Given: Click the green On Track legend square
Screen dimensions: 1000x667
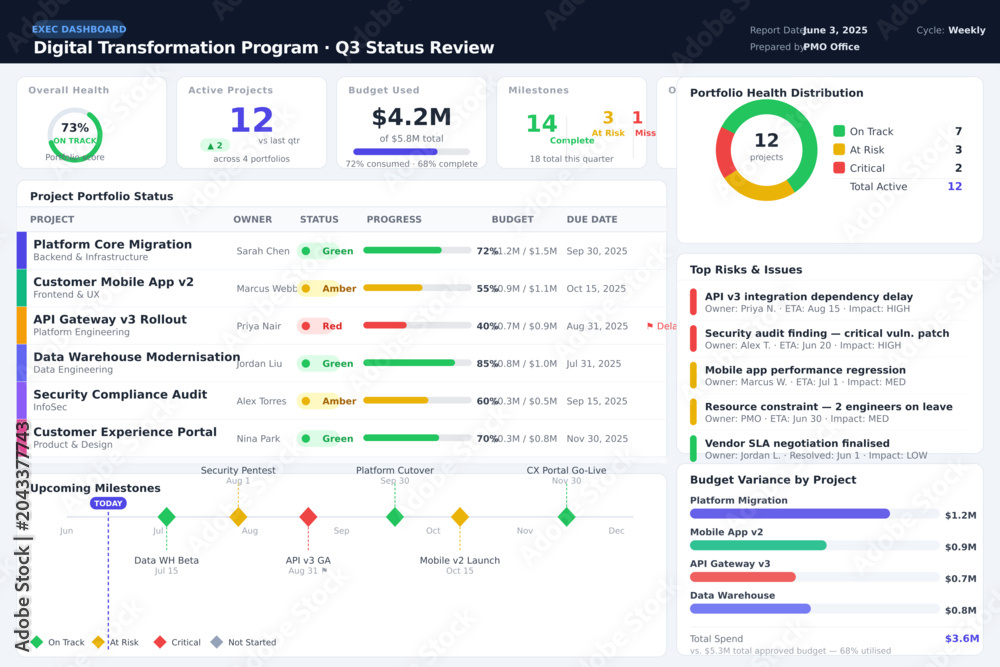Looking at the screenshot, I should point(839,131).
